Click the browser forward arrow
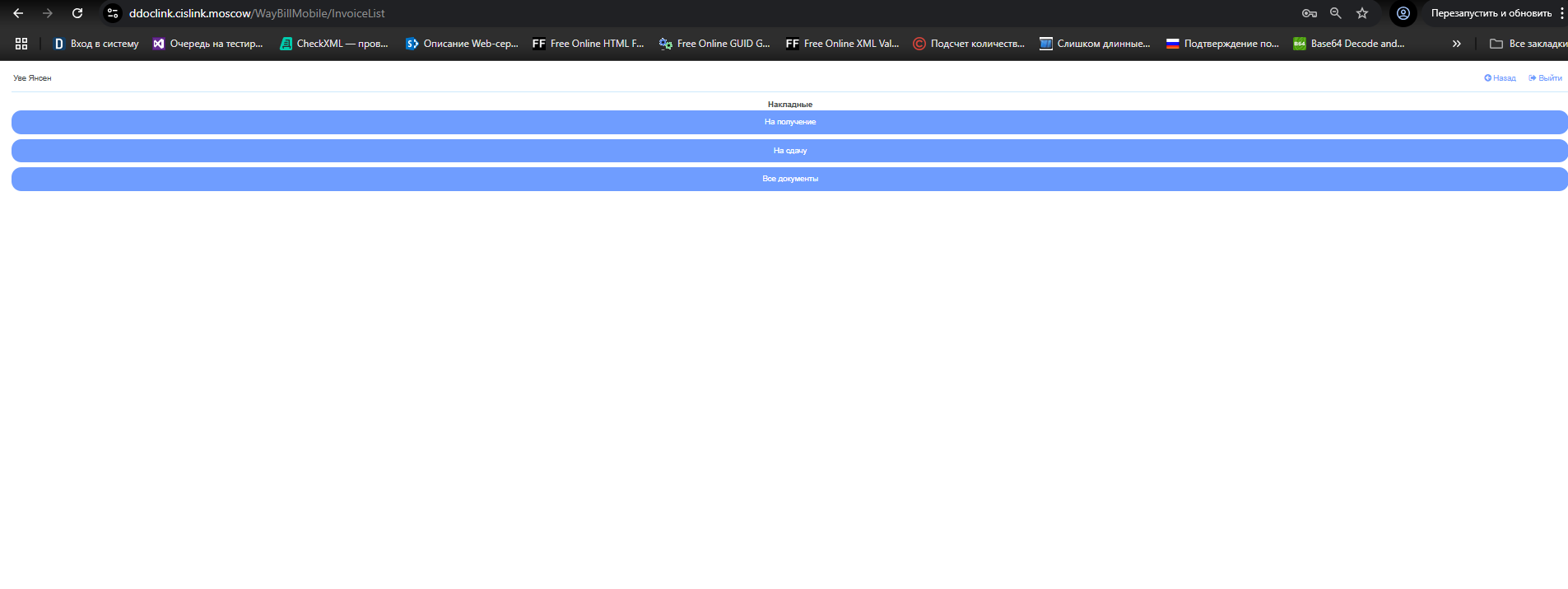Viewport: 1568px width, 589px height. pyautogui.click(x=48, y=13)
